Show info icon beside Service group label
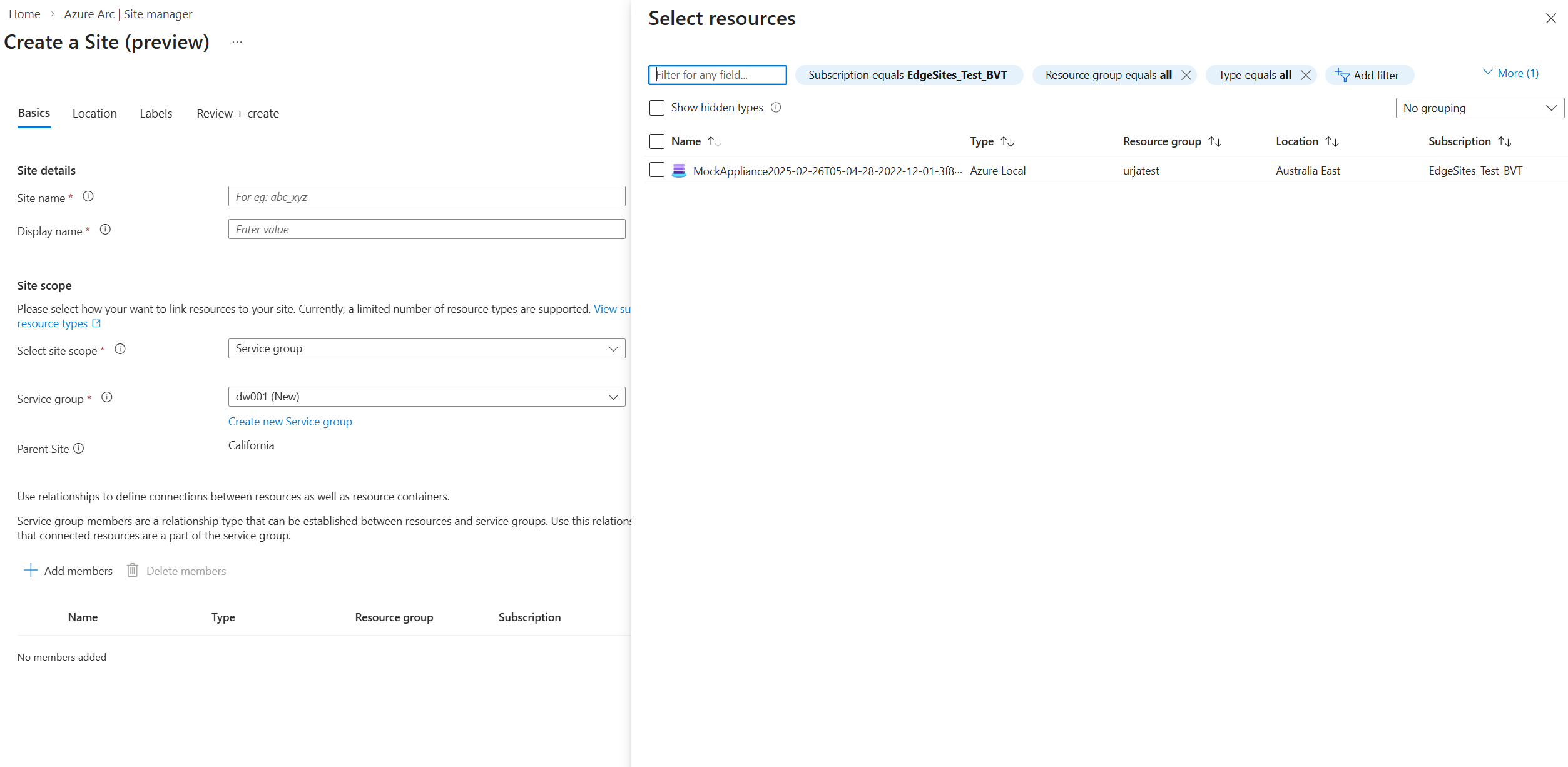Image resolution: width=1568 pixels, height=767 pixels. click(x=107, y=397)
